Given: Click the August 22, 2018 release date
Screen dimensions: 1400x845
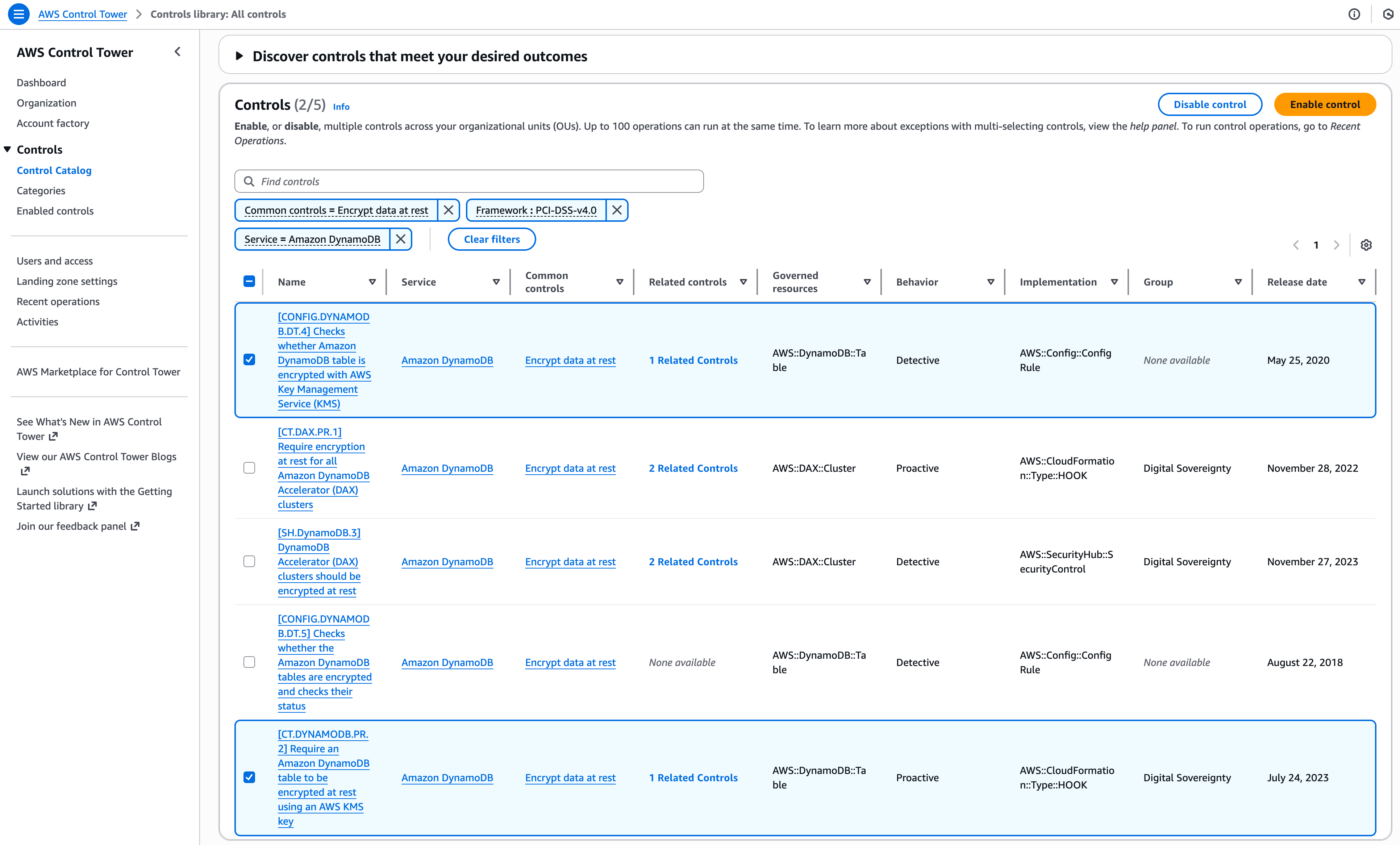Looking at the screenshot, I should coord(1305,662).
